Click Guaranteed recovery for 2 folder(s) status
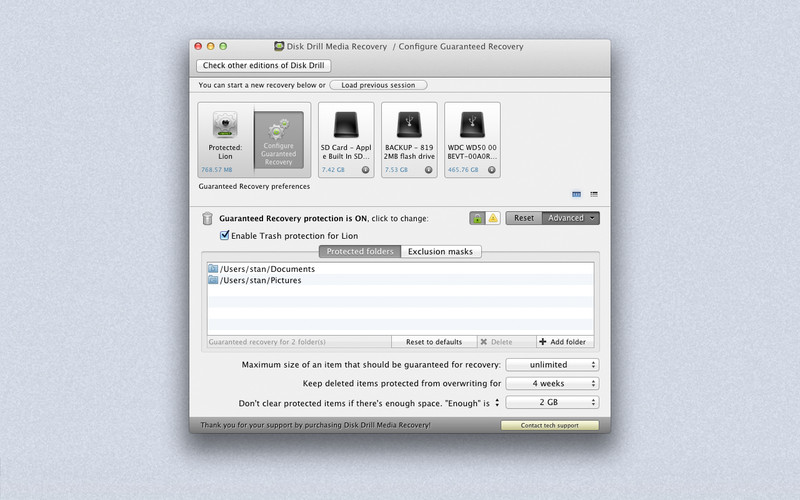Screen dimensions: 800x500 [267, 342]
